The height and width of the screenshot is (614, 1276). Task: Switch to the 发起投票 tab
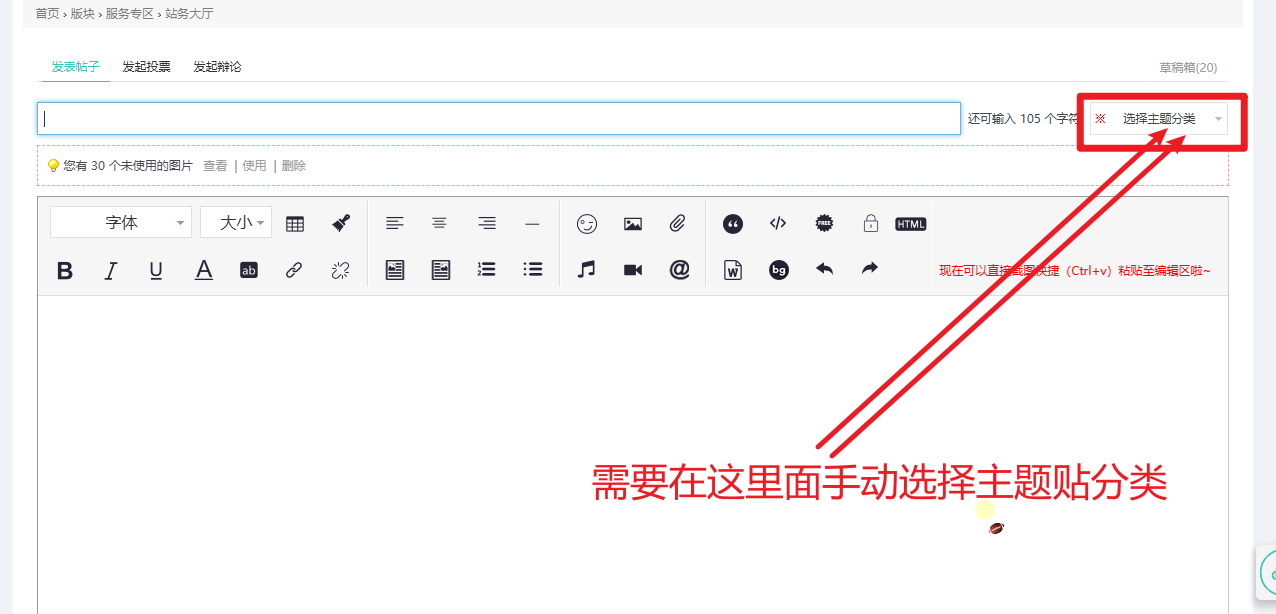(147, 67)
